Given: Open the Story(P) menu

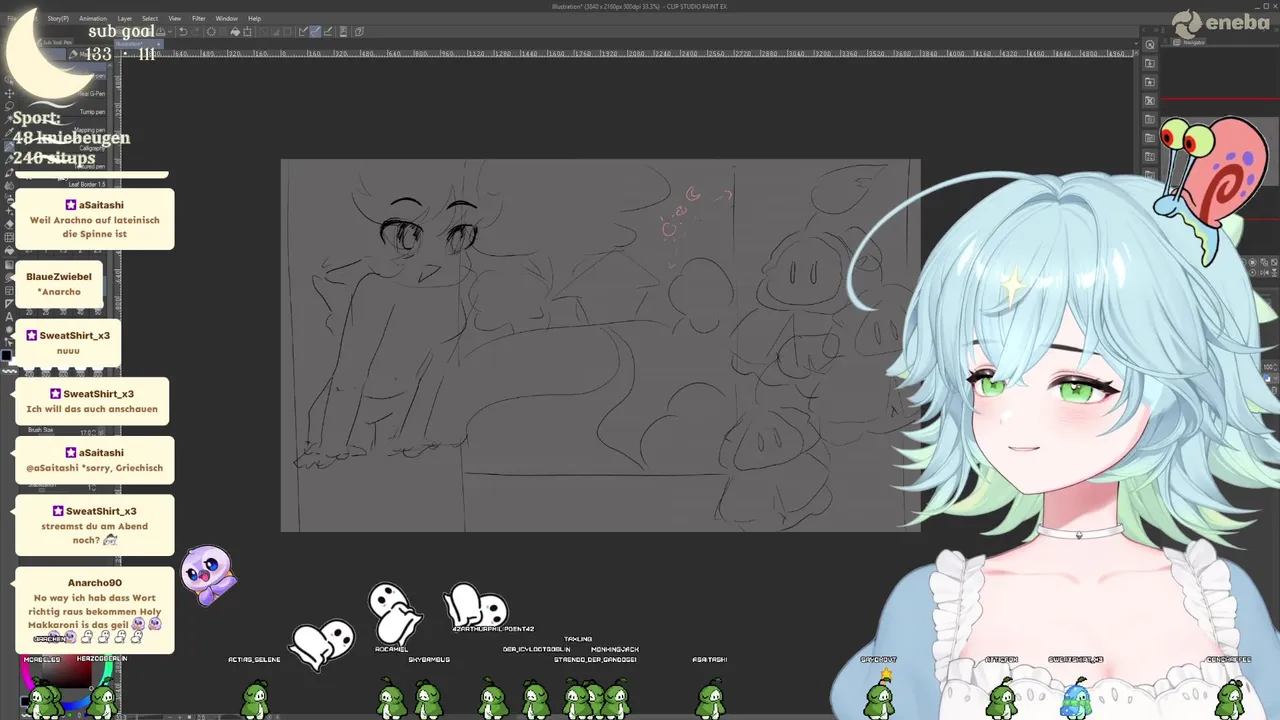Looking at the screenshot, I should [58, 19].
